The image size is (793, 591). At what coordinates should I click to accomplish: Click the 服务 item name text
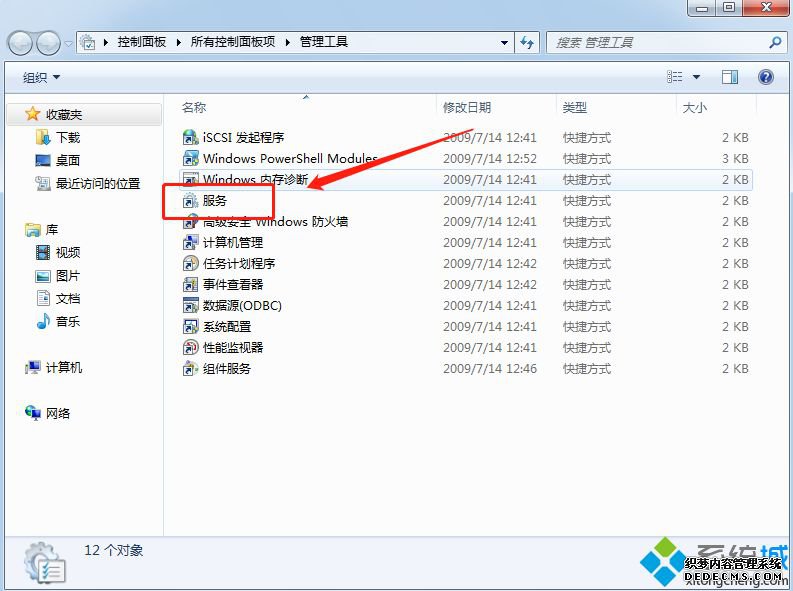point(215,201)
